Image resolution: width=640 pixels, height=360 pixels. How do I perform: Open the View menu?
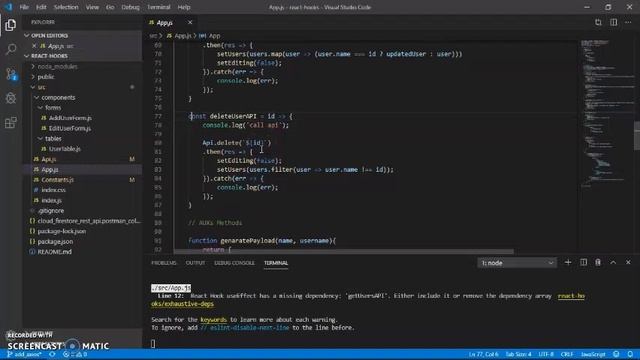(x=92, y=7)
